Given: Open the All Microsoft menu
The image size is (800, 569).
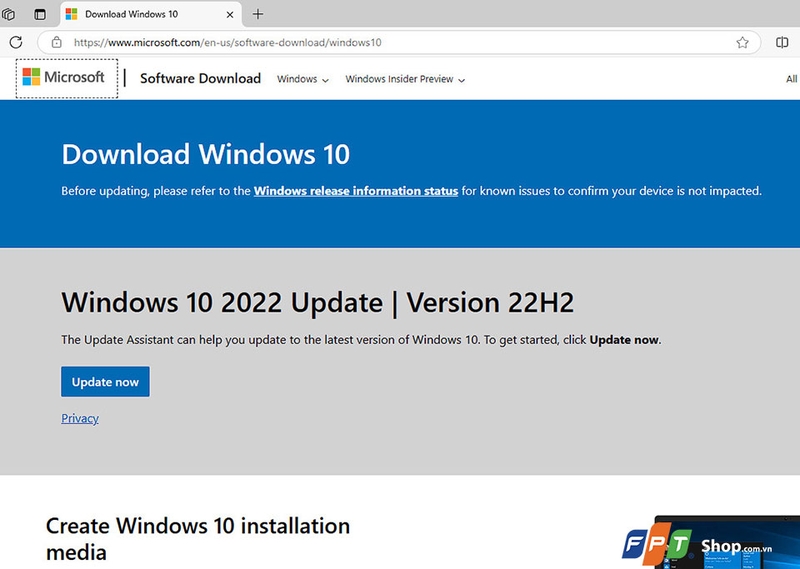Looking at the screenshot, I should tap(792, 79).
